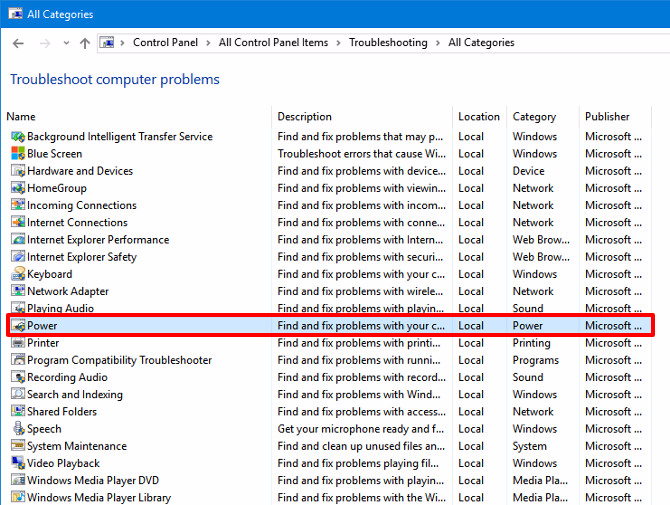
Task: Sort list by Name column header
Action: point(21,116)
